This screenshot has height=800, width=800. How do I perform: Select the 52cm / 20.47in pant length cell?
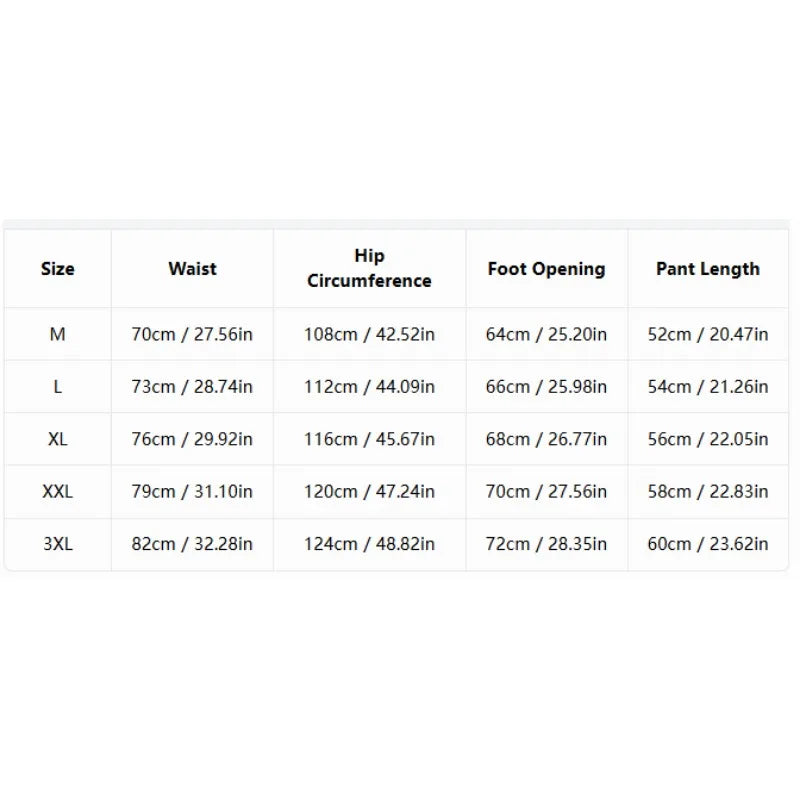point(708,334)
